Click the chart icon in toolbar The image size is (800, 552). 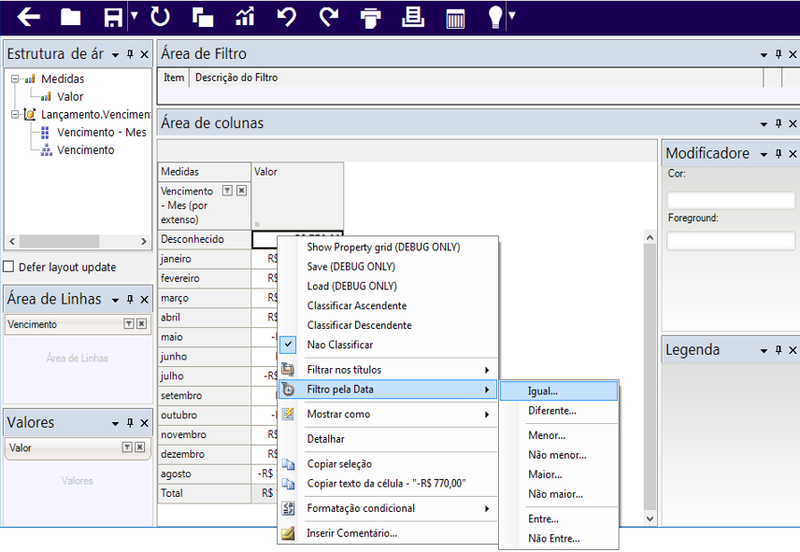click(x=245, y=17)
